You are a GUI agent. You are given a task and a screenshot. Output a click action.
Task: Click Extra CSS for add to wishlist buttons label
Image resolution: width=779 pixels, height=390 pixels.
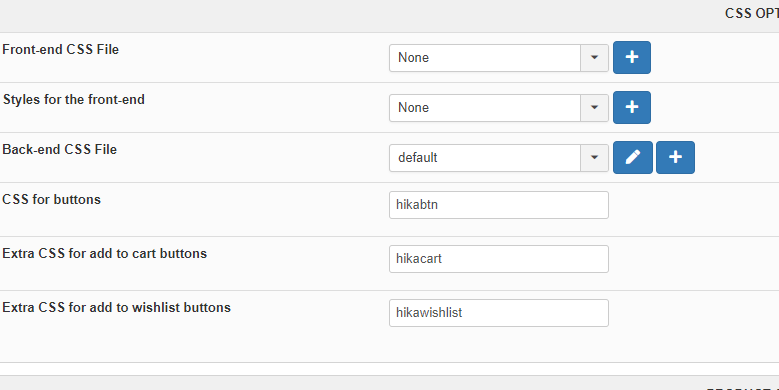pyautogui.click(x=117, y=308)
